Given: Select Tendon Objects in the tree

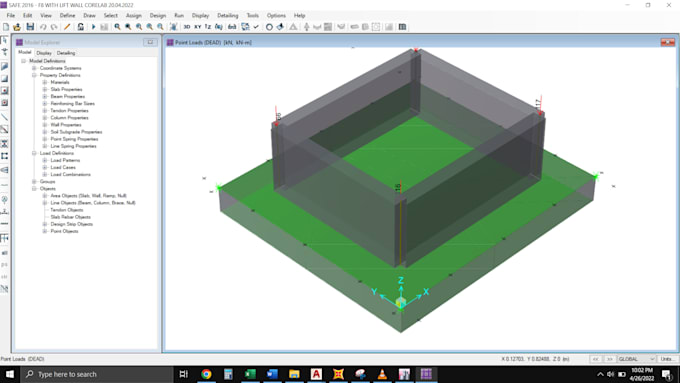Looking at the screenshot, I should [x=67, y=210].
